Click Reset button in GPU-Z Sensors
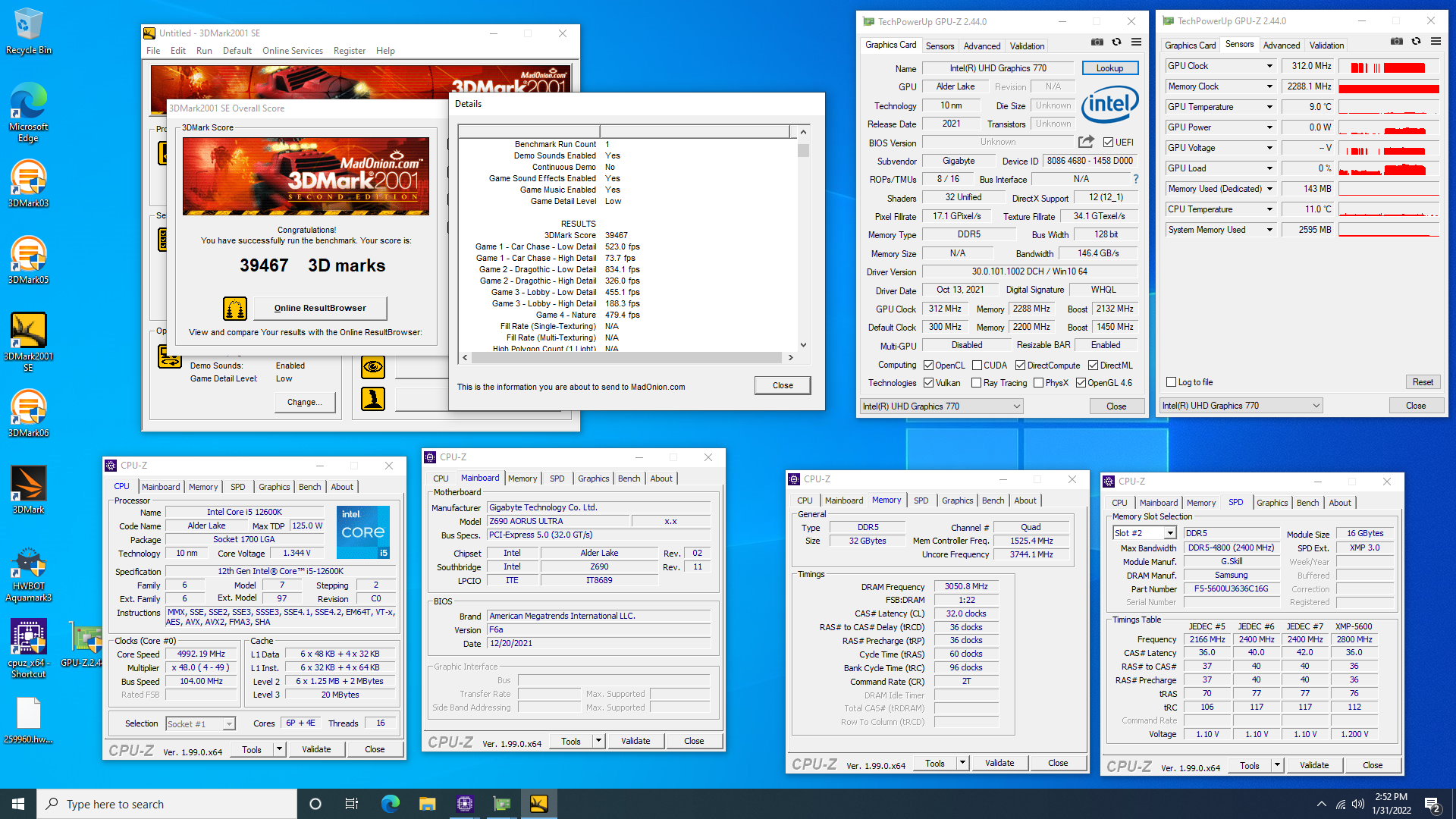Screen dimensions: 1456x819 [1423, 382]
